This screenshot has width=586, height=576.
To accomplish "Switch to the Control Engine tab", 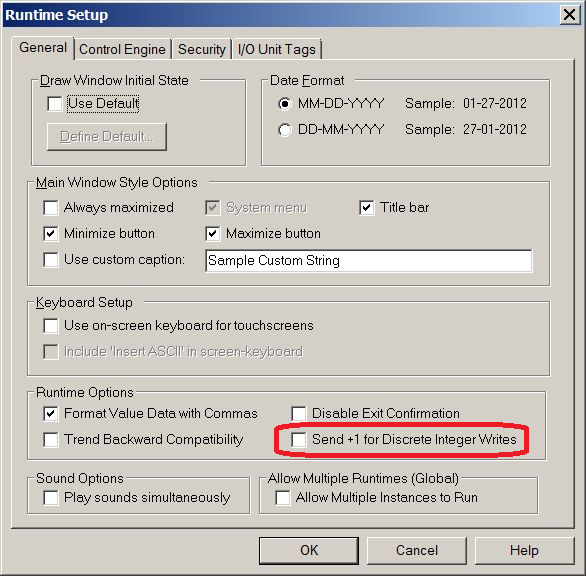I will click(x=122, y=49).
